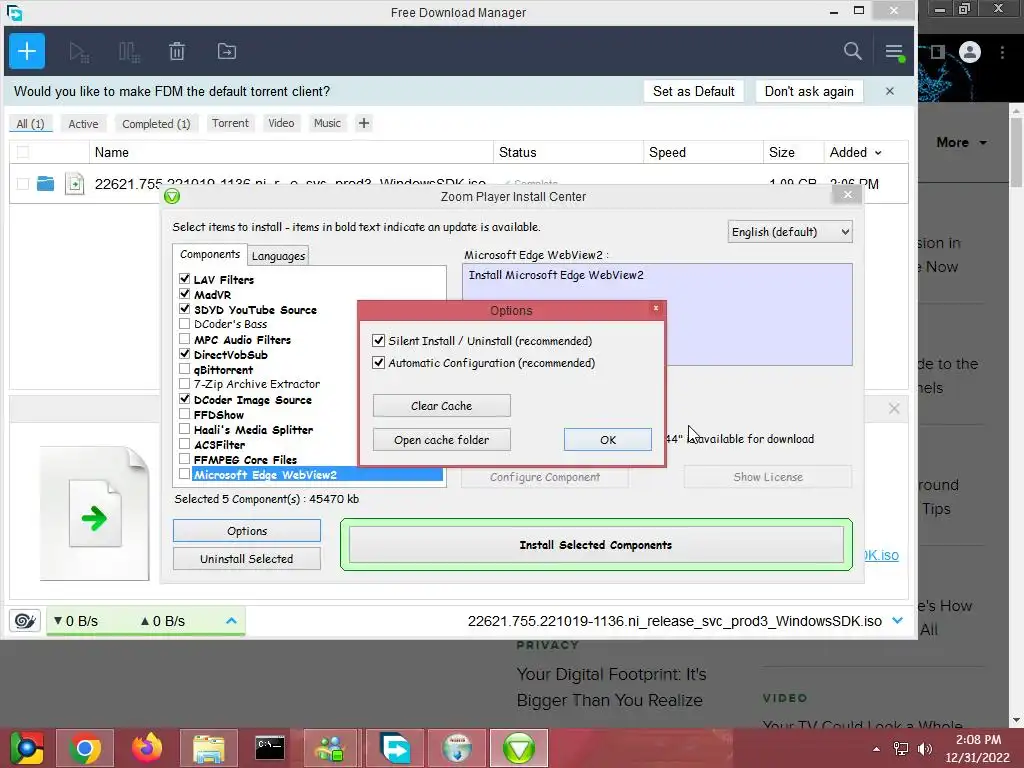Uncheck DirectVobSub component
This screenshot has height=768, width=1024.
click(185, 354)
